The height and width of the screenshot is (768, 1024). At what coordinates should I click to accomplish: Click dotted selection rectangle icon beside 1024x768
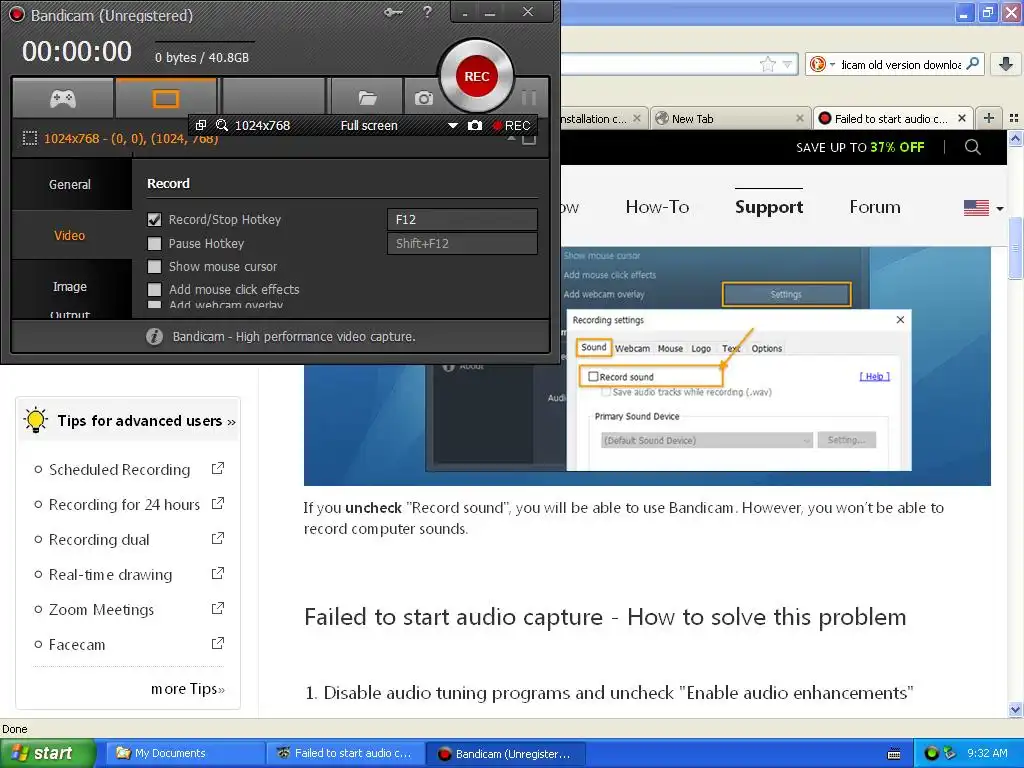(29, 138)
